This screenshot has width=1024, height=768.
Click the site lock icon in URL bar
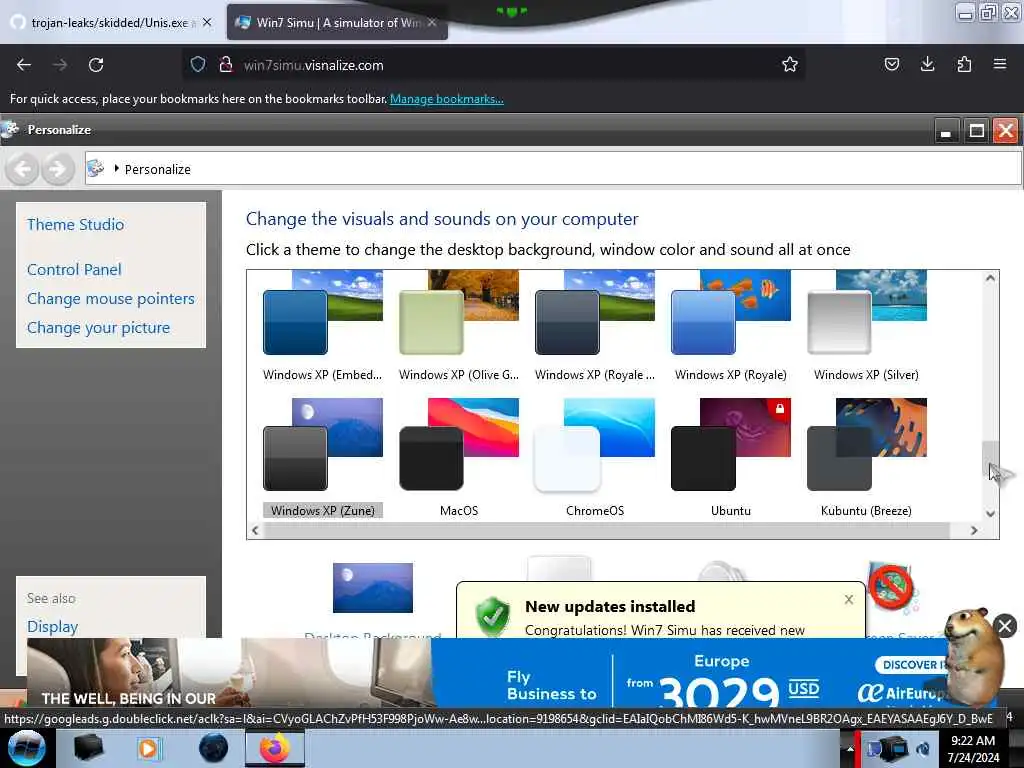click(226, 65)
